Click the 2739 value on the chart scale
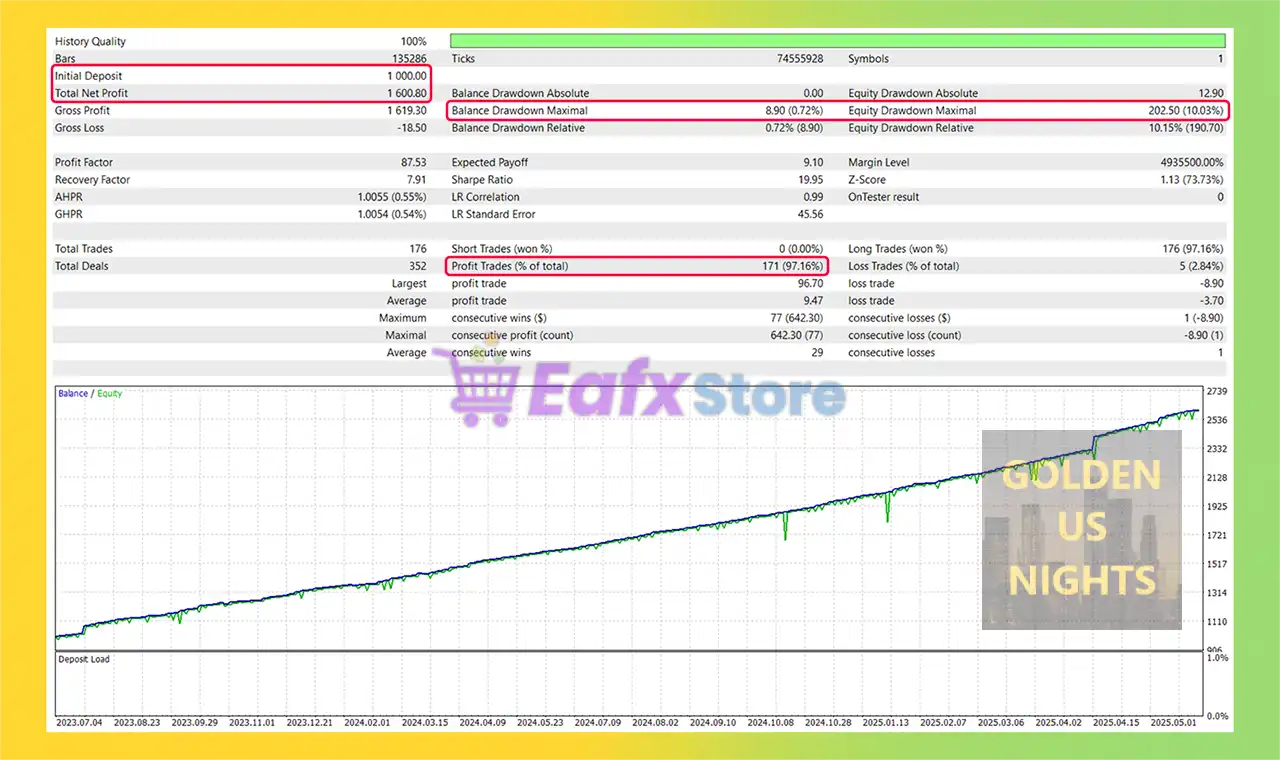 (1217, 391)
